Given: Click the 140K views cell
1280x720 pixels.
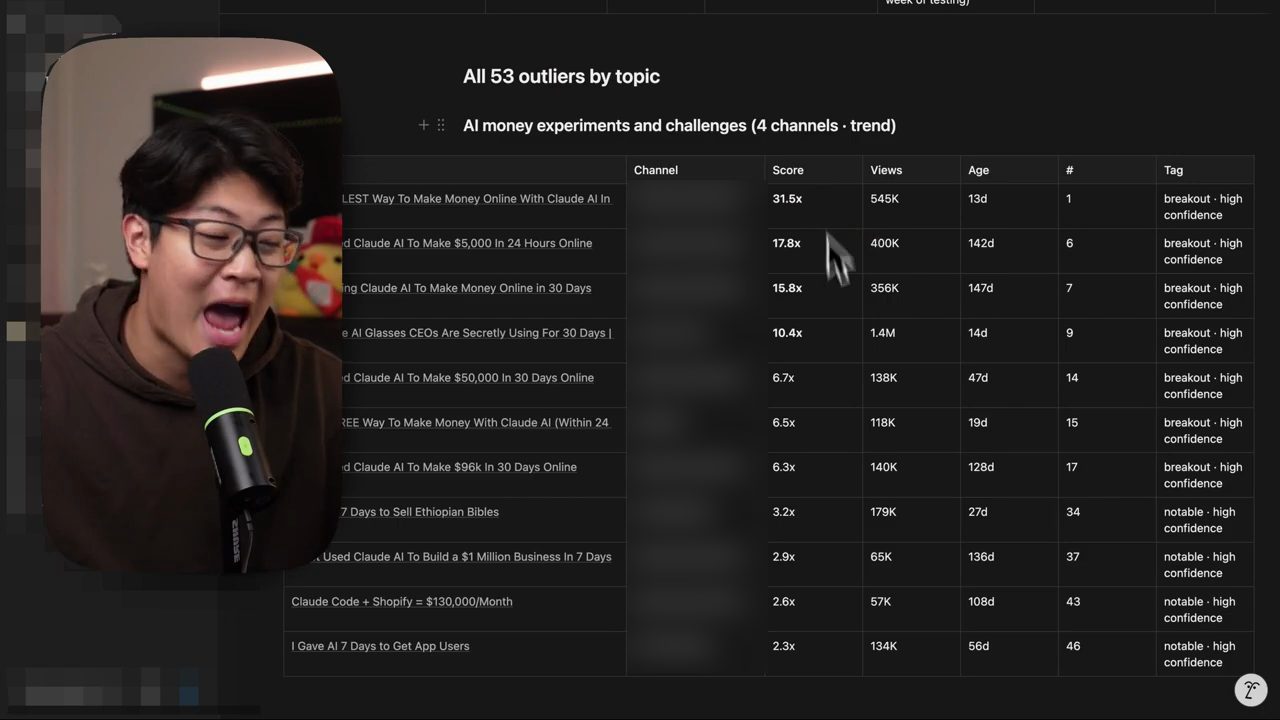Looking at the screenshot, I should (x=911, y=476).
